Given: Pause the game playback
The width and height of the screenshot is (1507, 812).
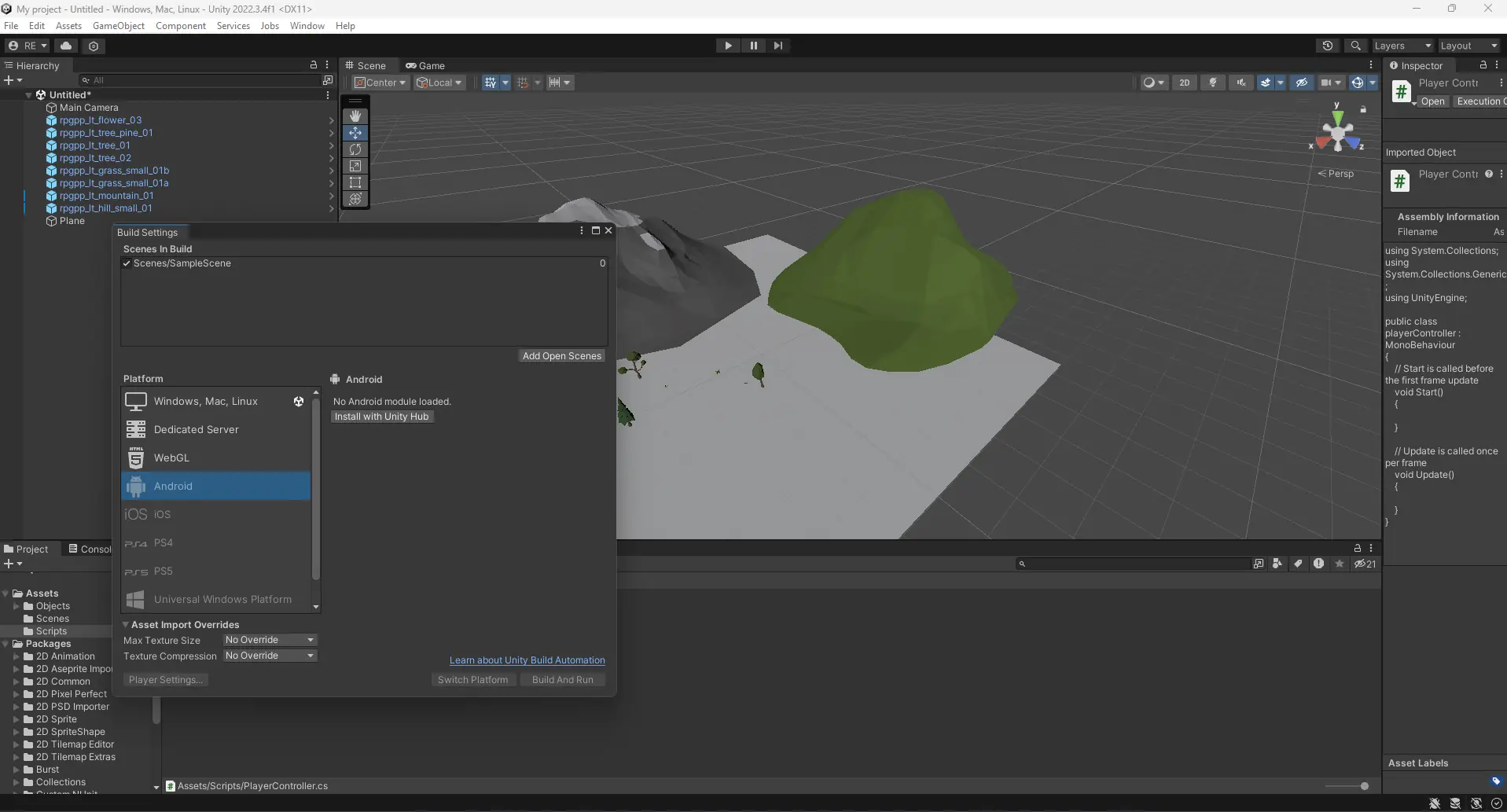Looking at the screenshot, I should 753,46.
